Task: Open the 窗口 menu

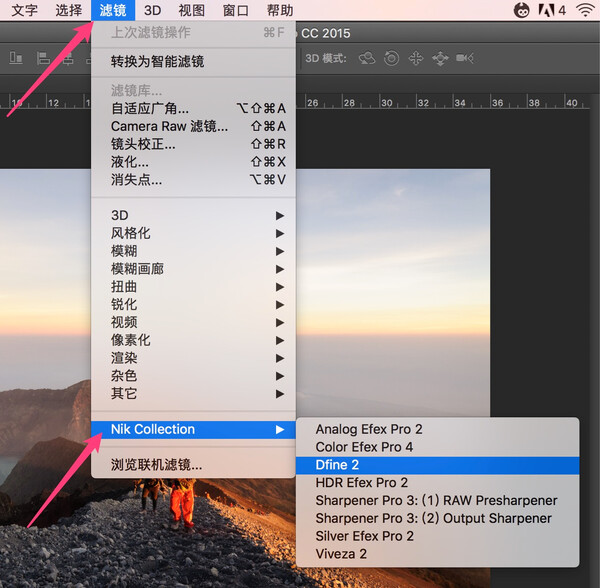Action: 236,10
